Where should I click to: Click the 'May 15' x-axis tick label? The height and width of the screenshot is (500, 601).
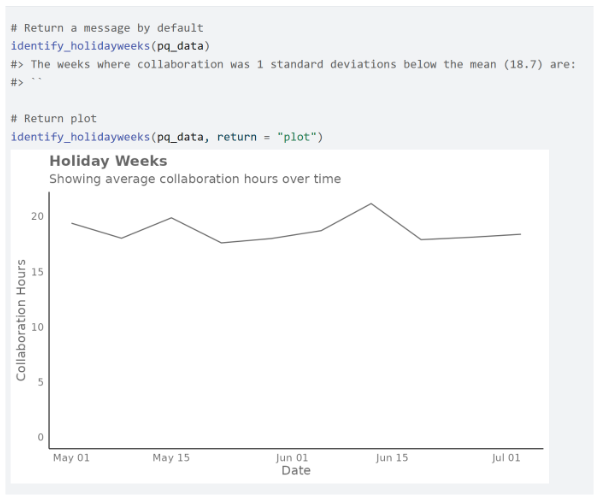click(x=171, y=458)
